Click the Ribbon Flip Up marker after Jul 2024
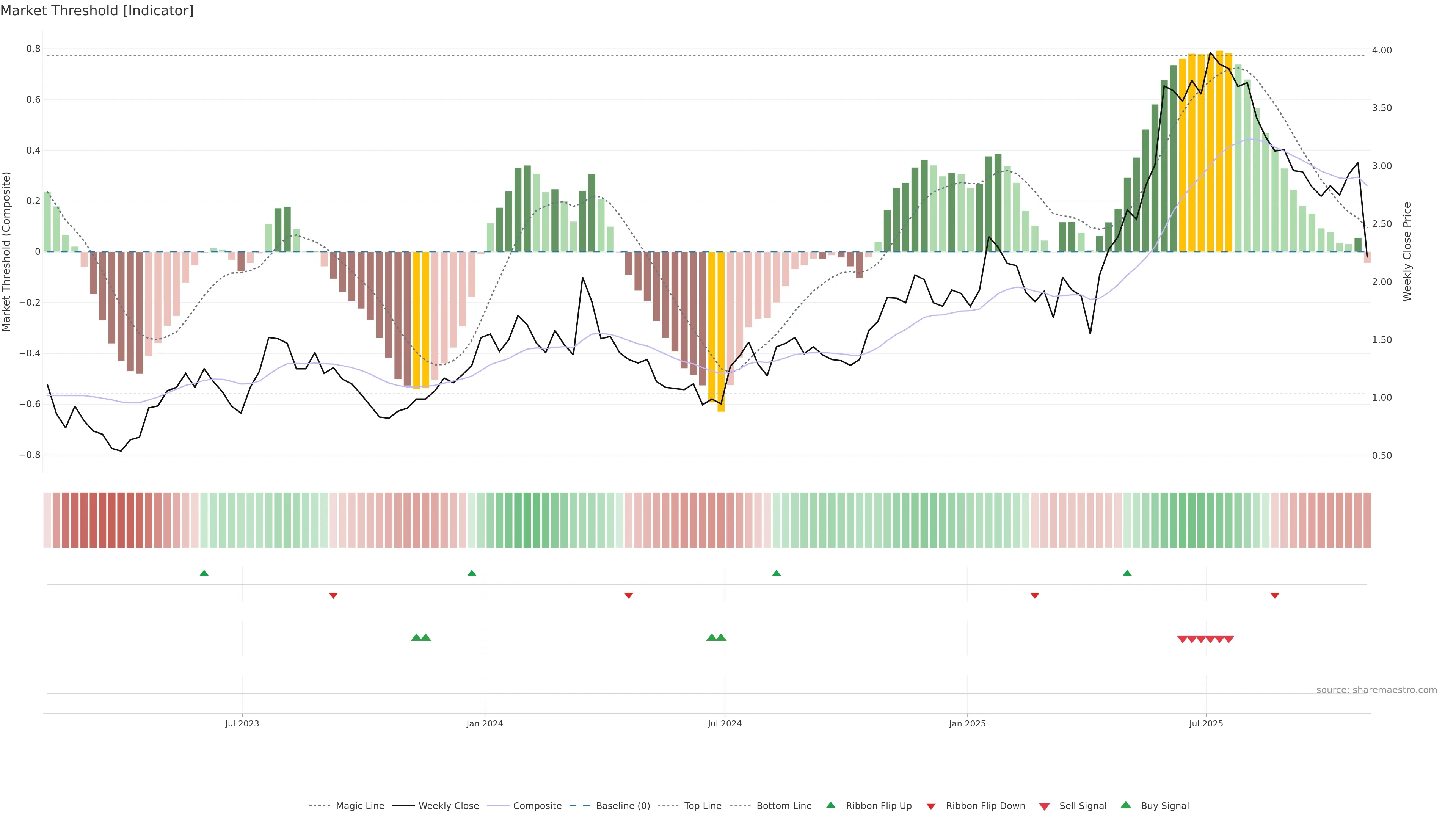The image size is (1456, 819). (x=776, y=573)
